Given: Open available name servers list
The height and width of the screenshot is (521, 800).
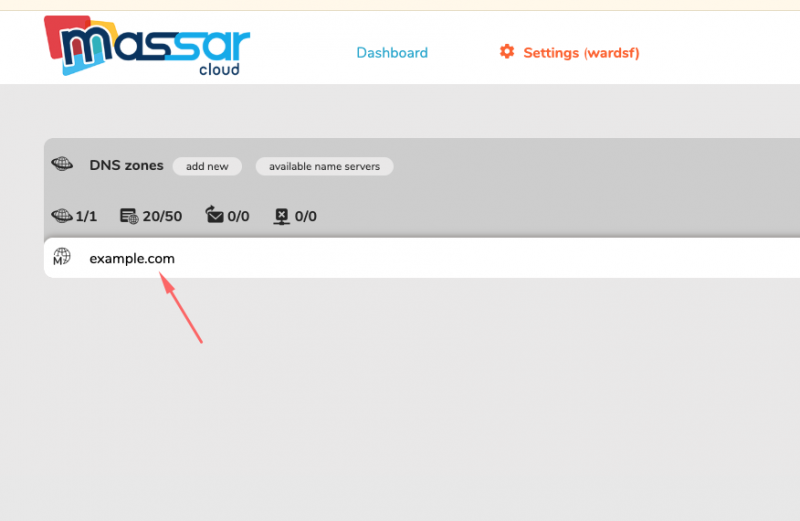Looking at the screenshot, I should (x=324, y=166).
